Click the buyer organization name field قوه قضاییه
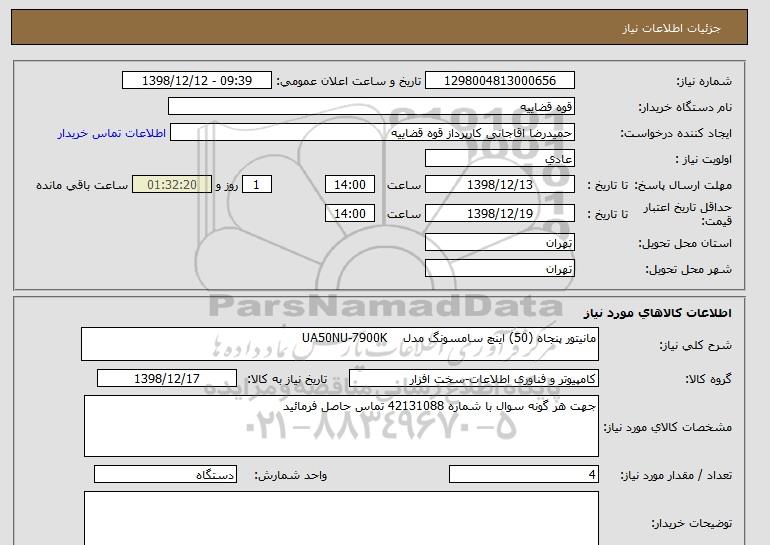770x545 pixels. pos(371,107)
